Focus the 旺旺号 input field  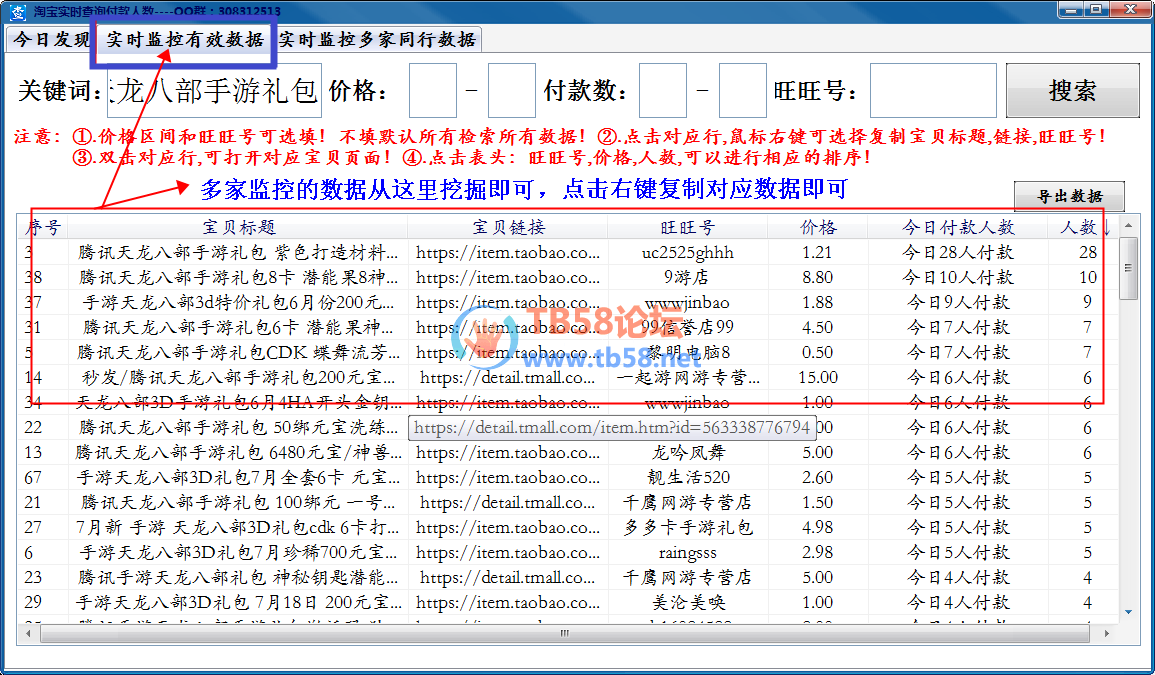tap(933, 91)
